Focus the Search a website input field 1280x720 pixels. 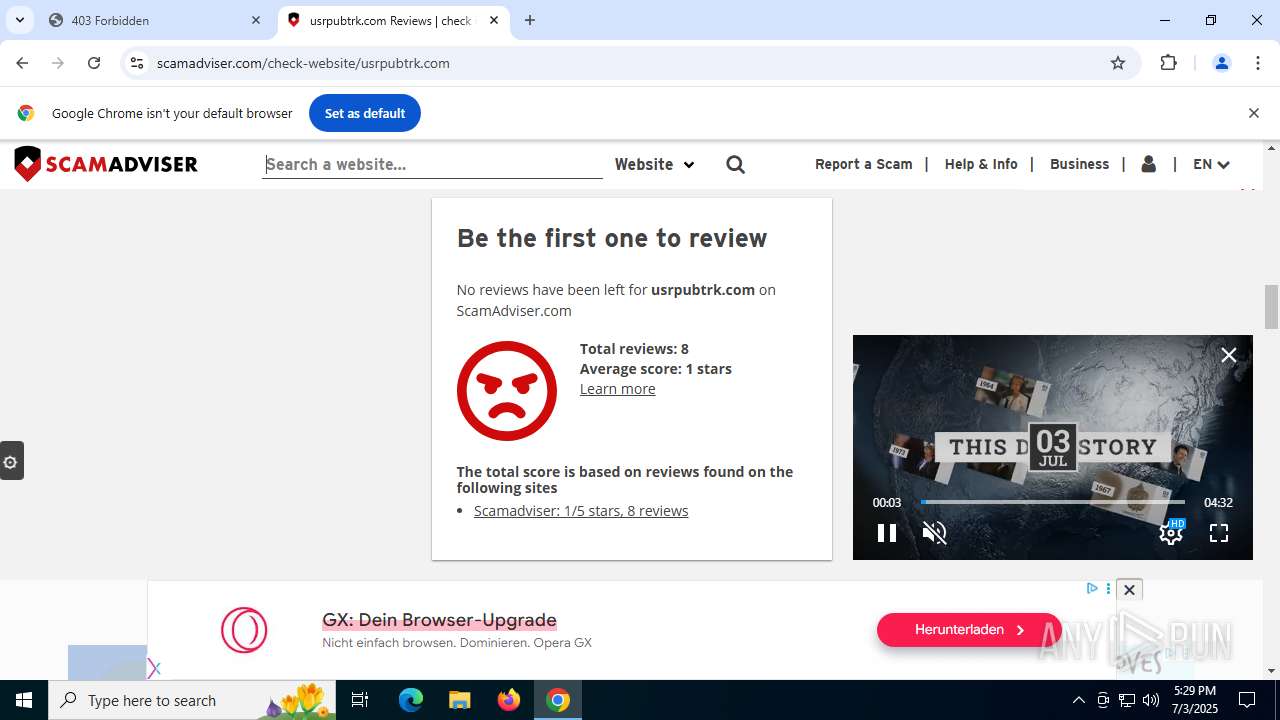pos(433,164)
